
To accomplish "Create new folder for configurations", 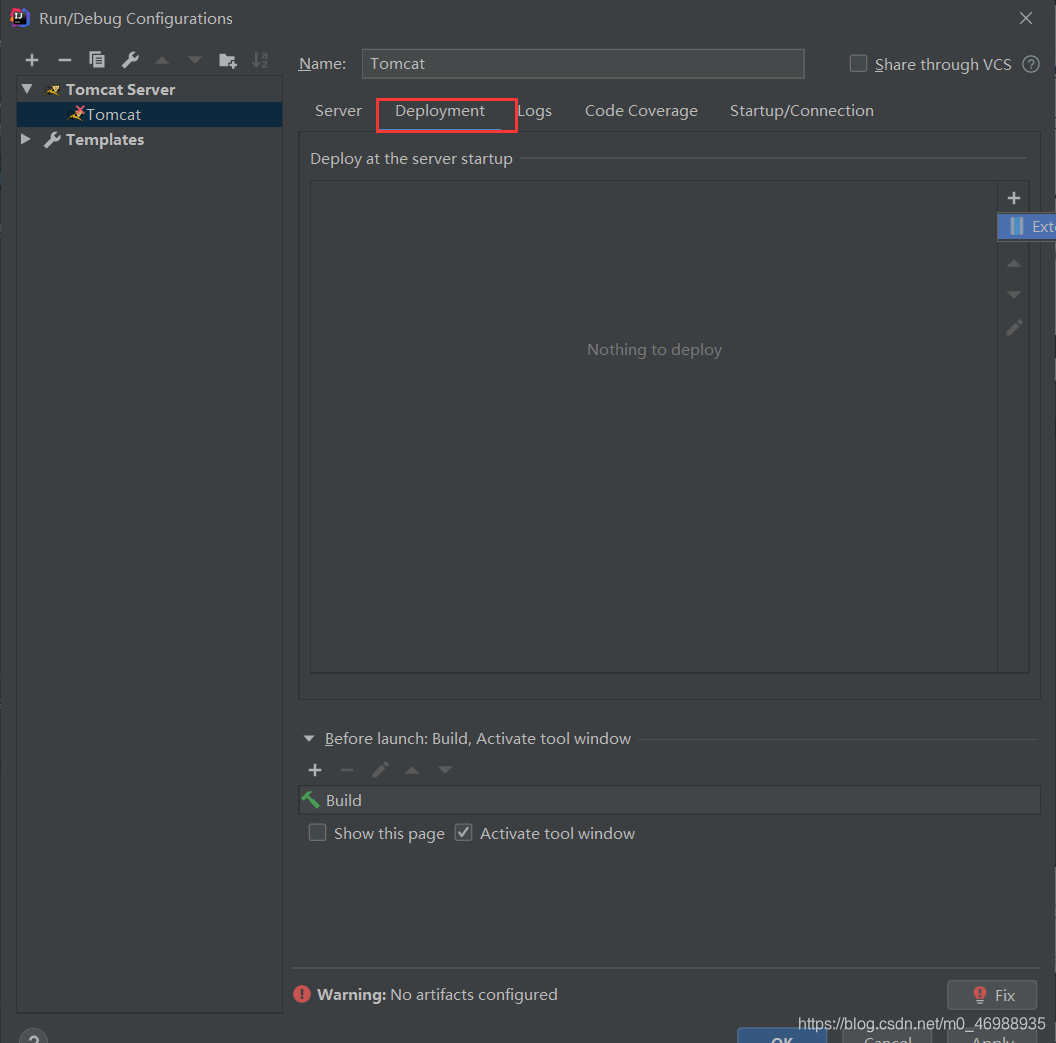I will coord(228,61).
